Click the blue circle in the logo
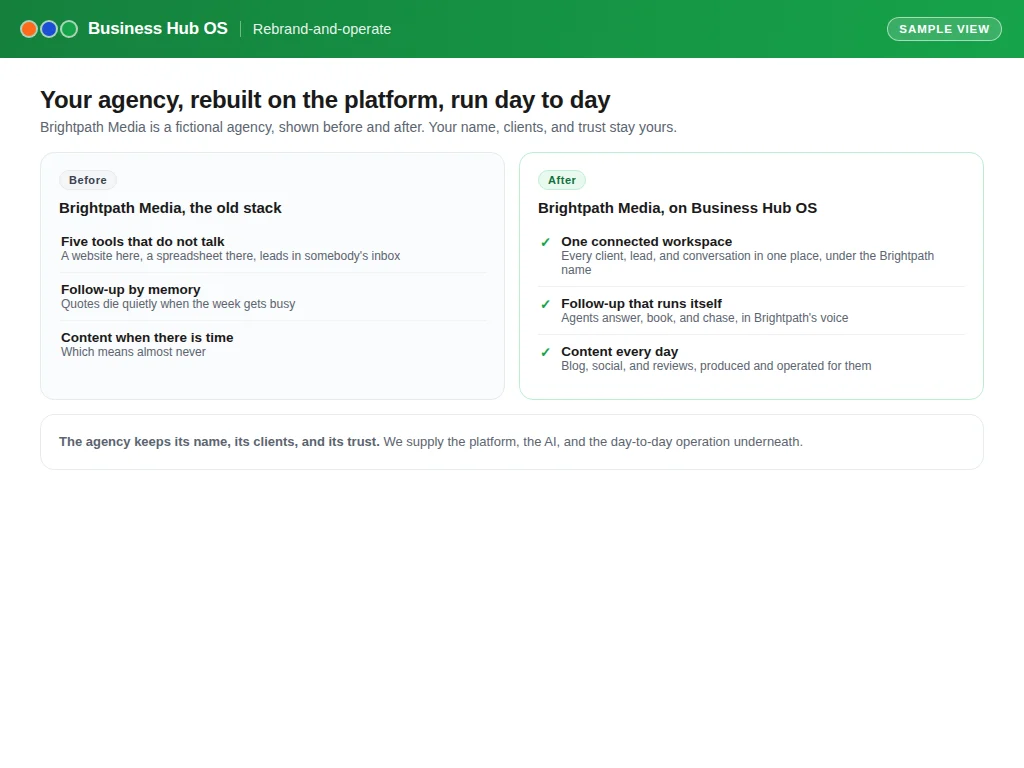Image resolution: width=1024 pixels, height=768 pixels. (x=49, y=29)
